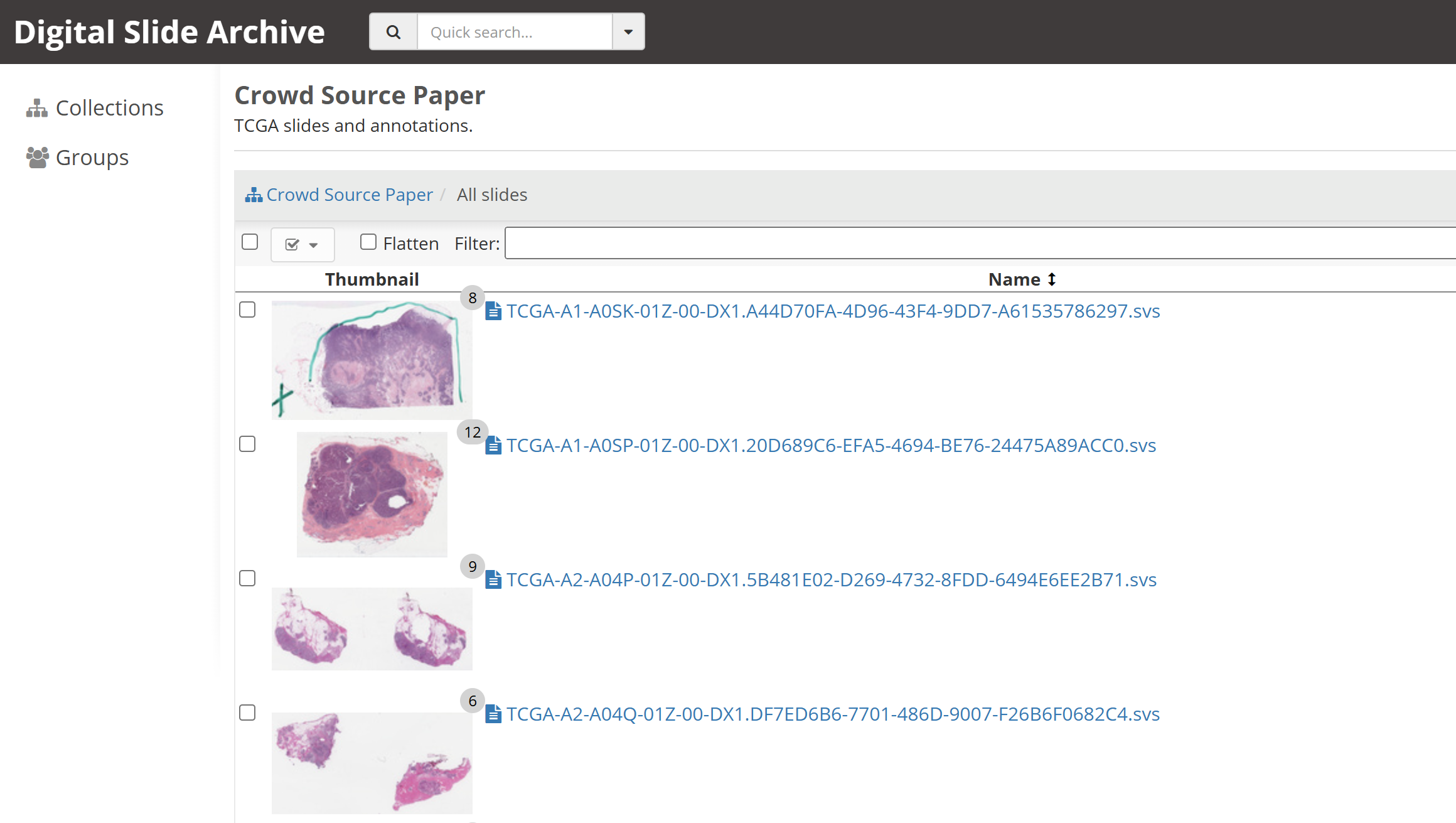Open TCGA-A1-A0SK-01Z-00-DX1 slide link
This screenshot has height=823, width=1456.
pos(833,311)
